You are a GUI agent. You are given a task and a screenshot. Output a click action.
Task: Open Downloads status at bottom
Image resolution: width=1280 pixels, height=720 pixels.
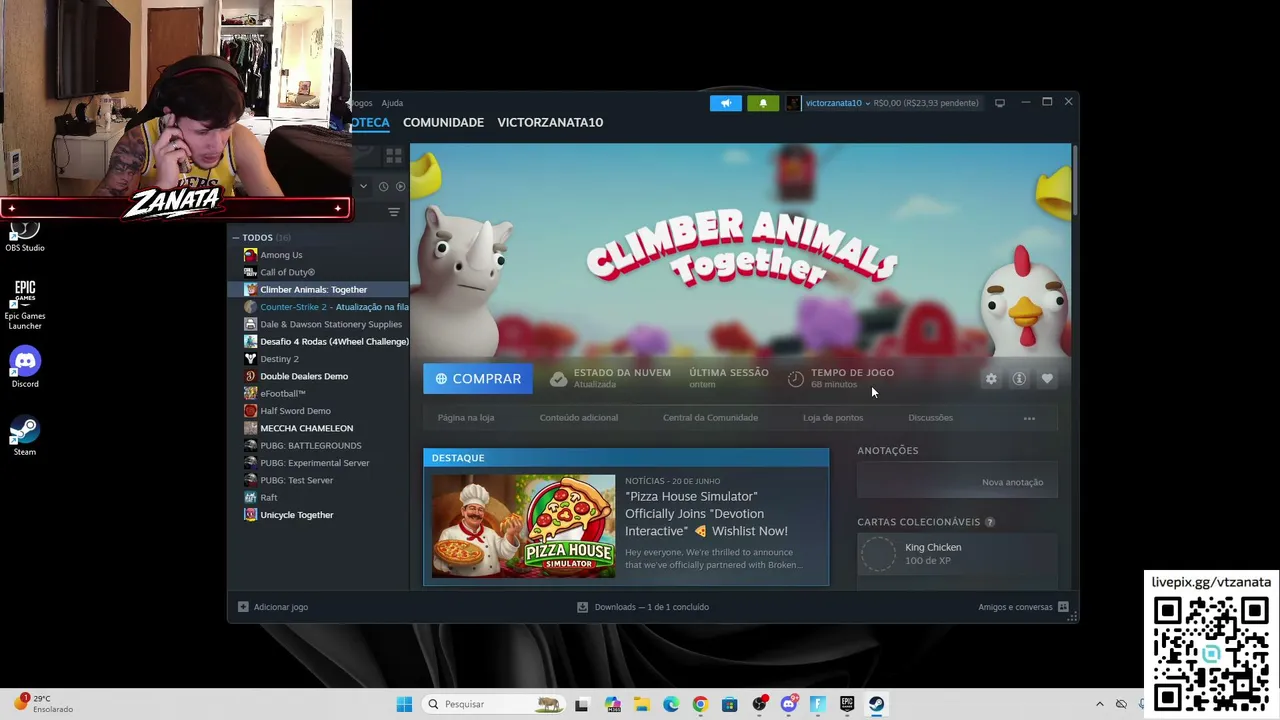coord(643,607)
